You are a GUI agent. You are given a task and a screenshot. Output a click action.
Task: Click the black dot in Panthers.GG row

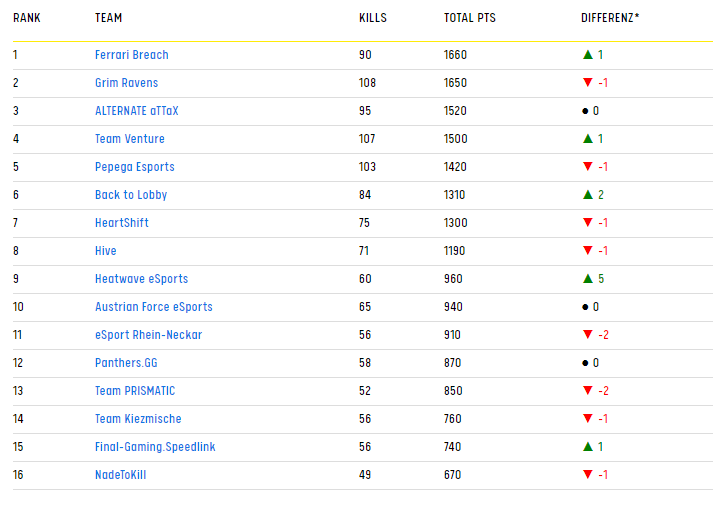pyautogui.click(x=585, y=363)
